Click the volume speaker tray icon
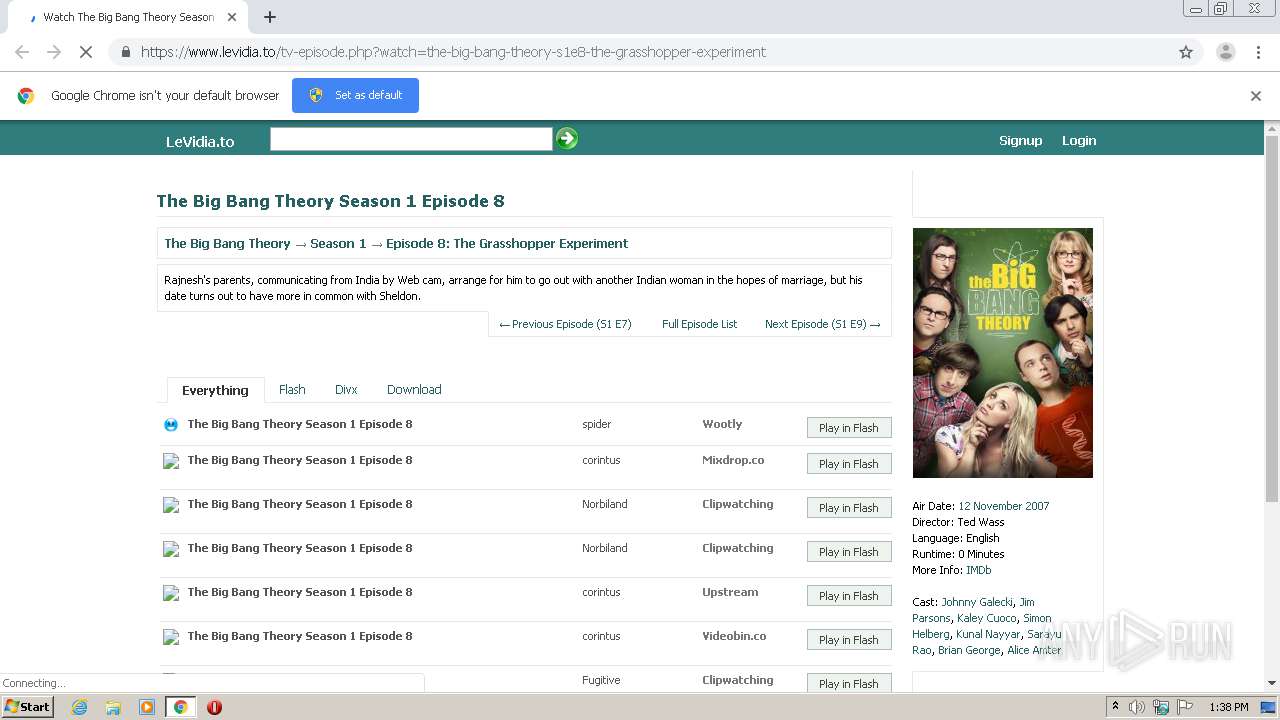Screen dimensions: 1280x720 (1137, 707)
